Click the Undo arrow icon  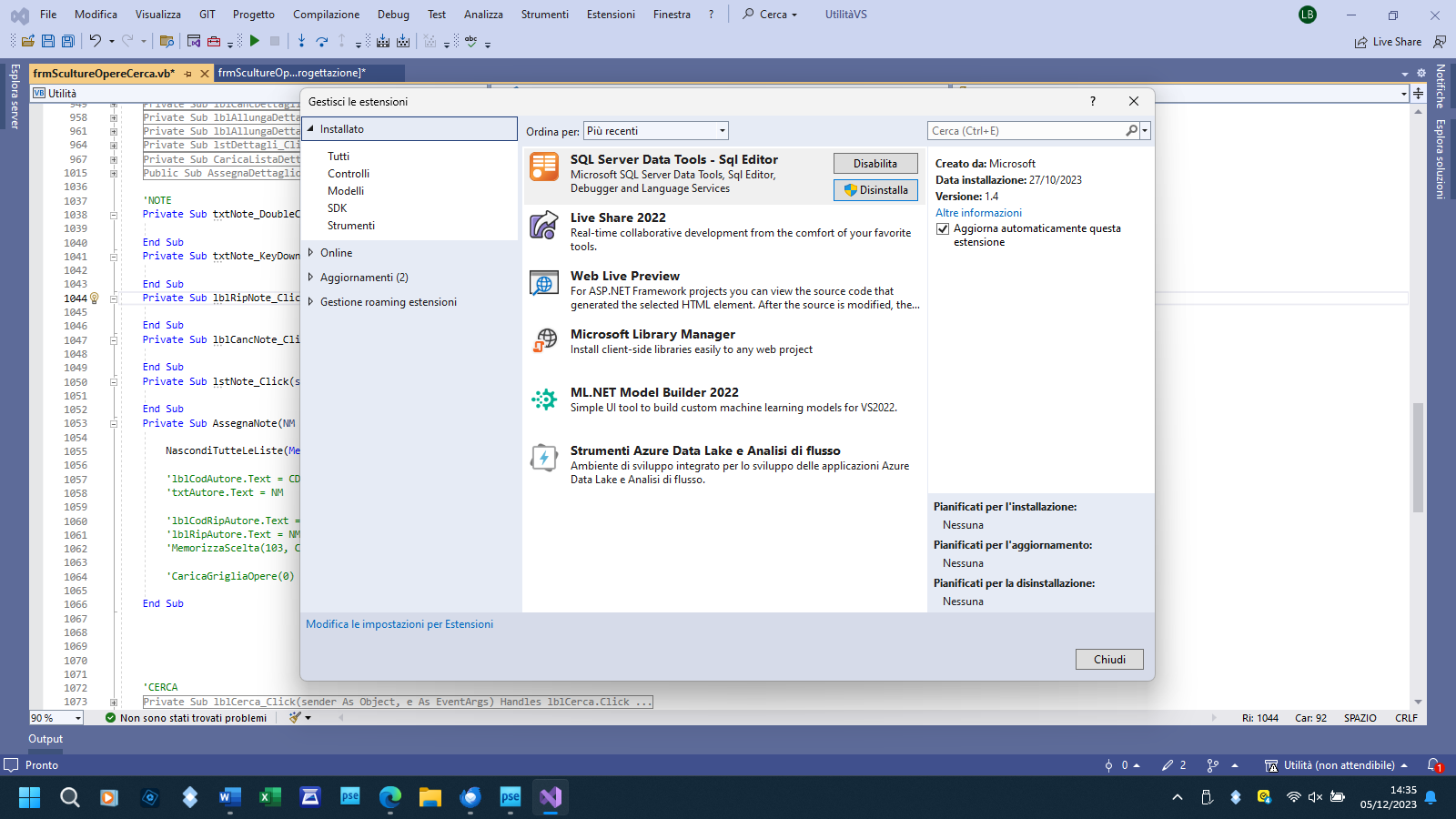click(95, 41)
